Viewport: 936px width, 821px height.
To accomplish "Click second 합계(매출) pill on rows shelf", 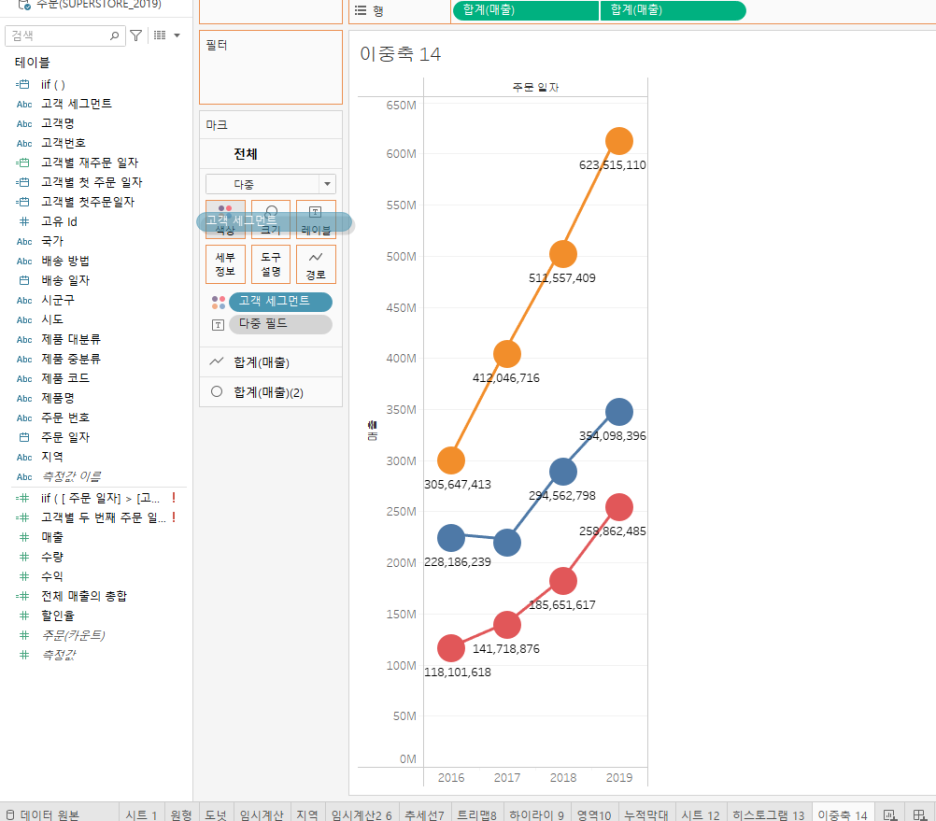I will tap(673, 10).
